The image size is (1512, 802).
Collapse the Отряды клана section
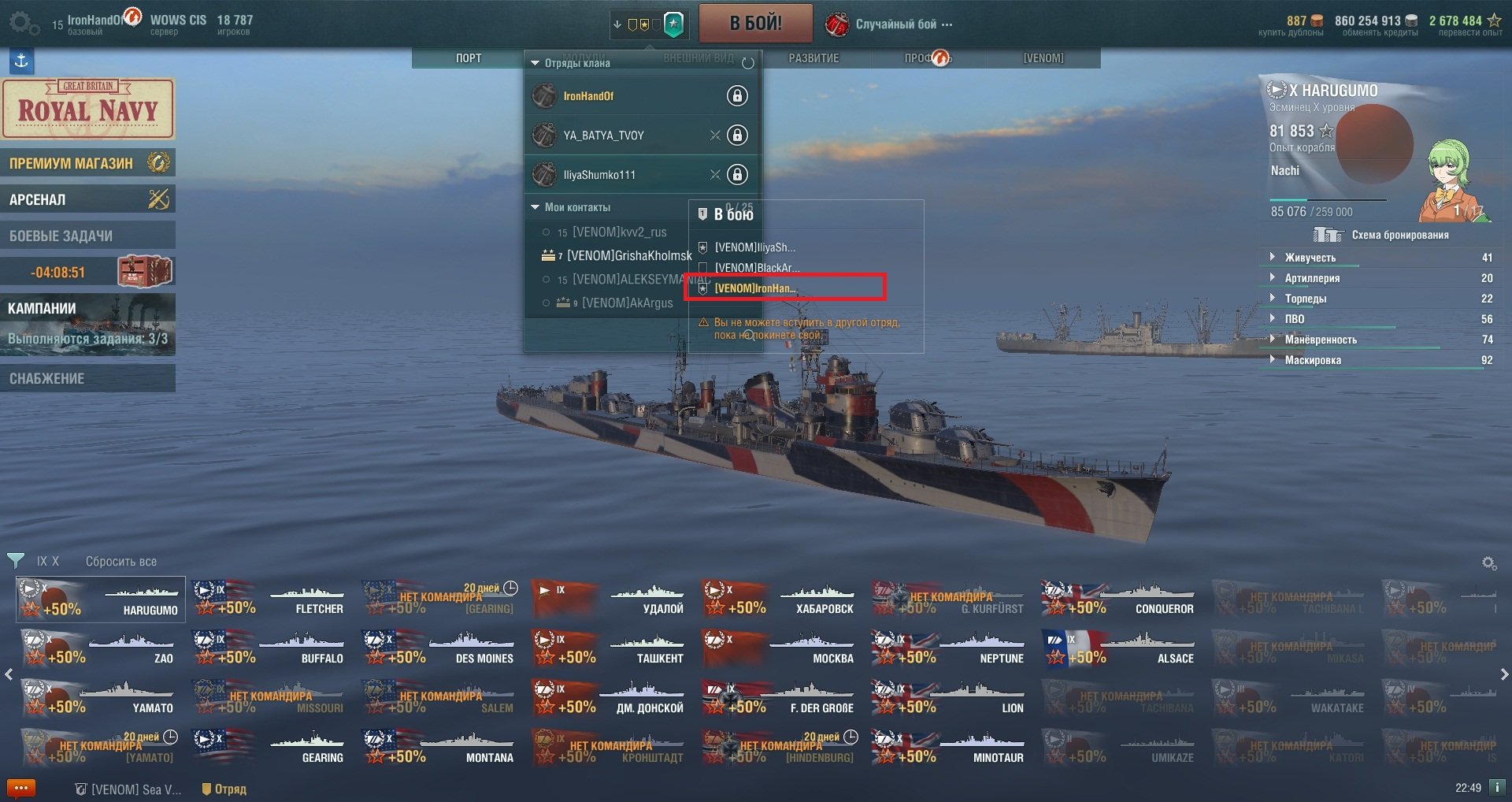(535, 63)
